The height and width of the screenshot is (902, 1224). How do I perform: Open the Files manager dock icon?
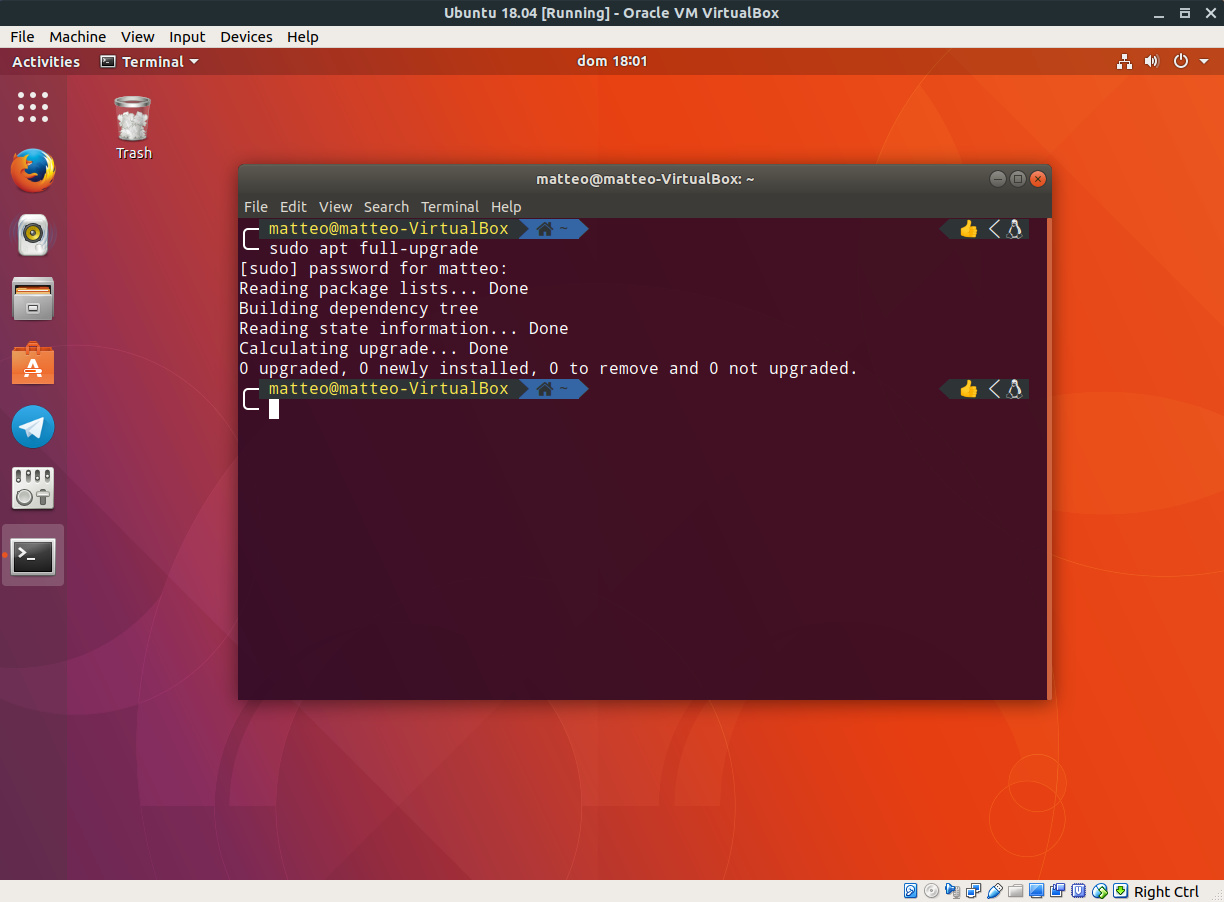coord(33,299)
